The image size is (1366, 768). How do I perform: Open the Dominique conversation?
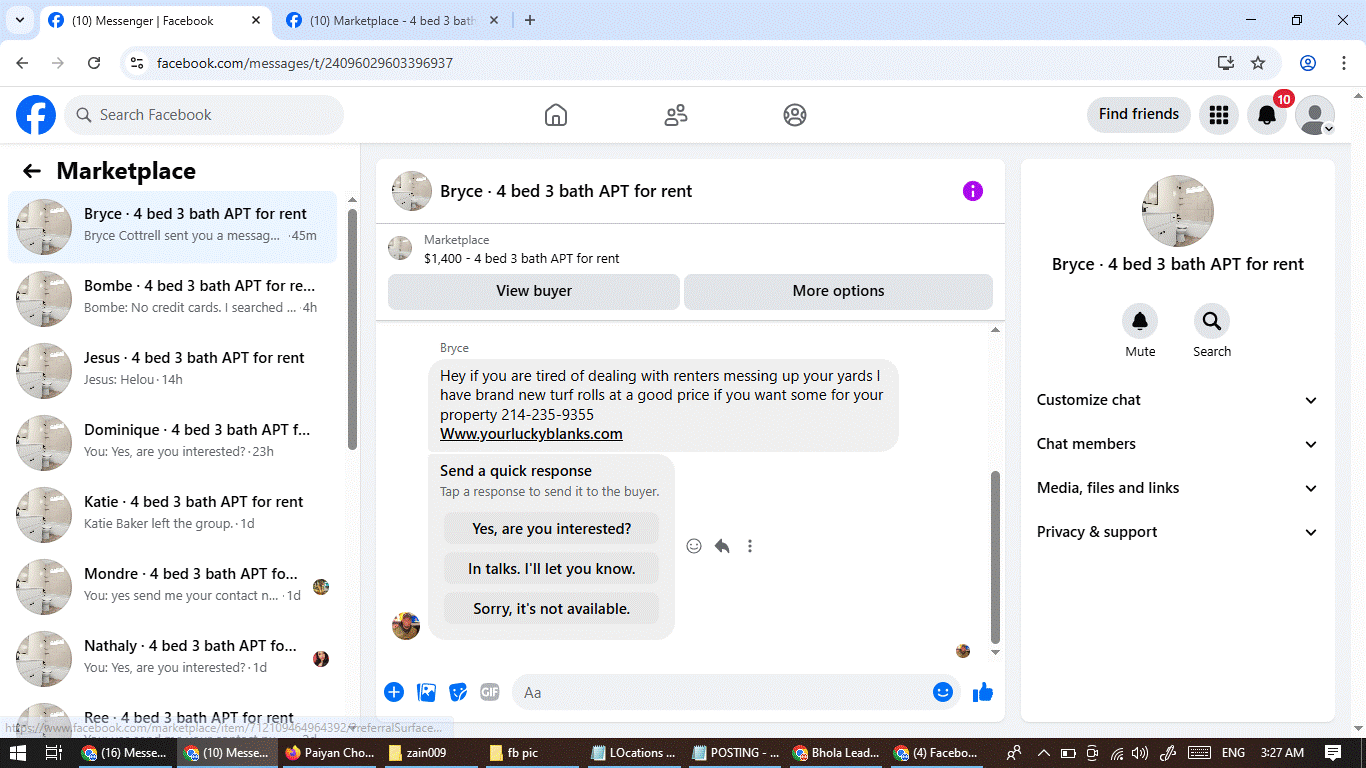tap(173, 443)
